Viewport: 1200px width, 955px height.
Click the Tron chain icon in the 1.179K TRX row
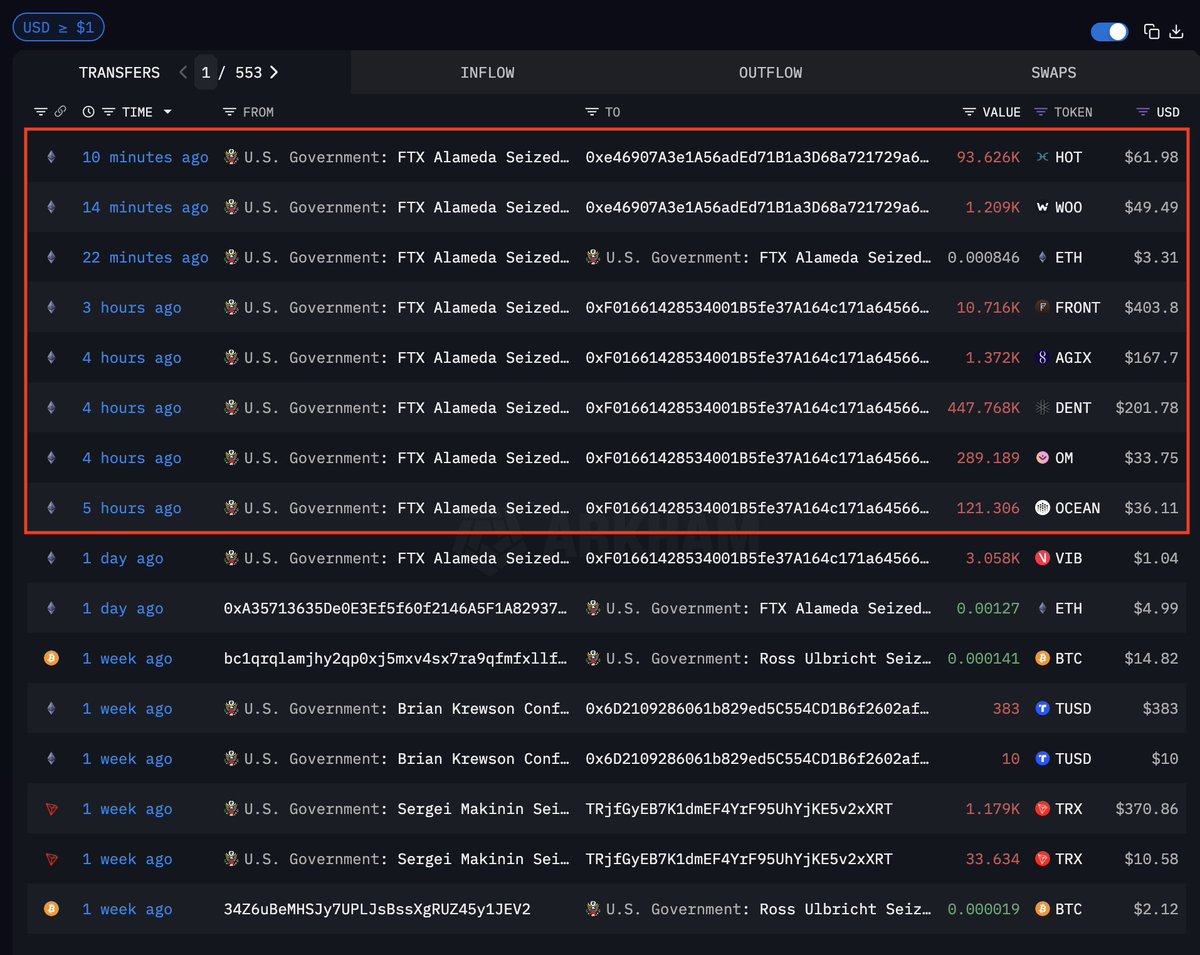point(51,808)
